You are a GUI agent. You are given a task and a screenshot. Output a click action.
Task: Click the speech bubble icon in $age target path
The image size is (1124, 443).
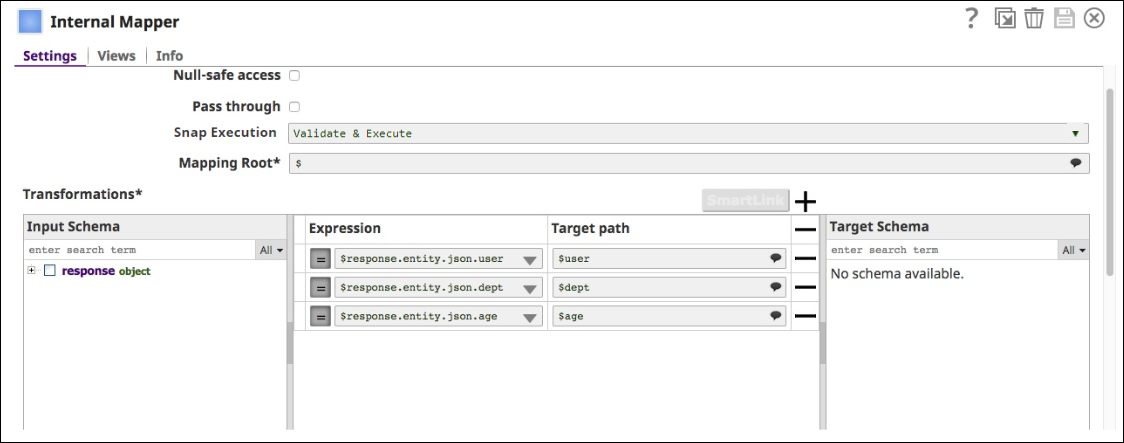pos(775,316)
